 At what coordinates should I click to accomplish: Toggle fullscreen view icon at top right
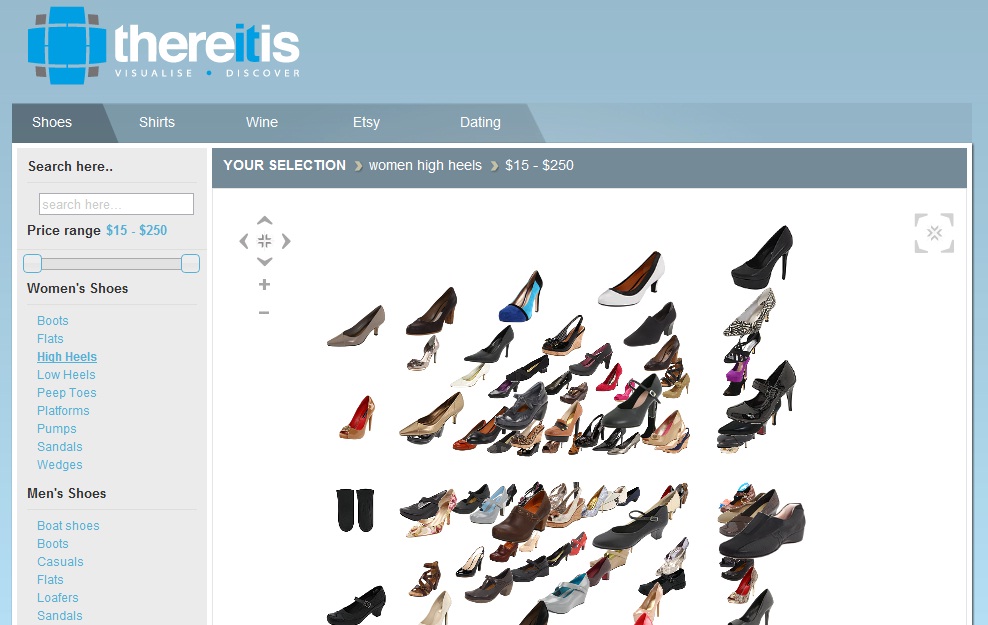pyautogui.click(x=934, y=233)
